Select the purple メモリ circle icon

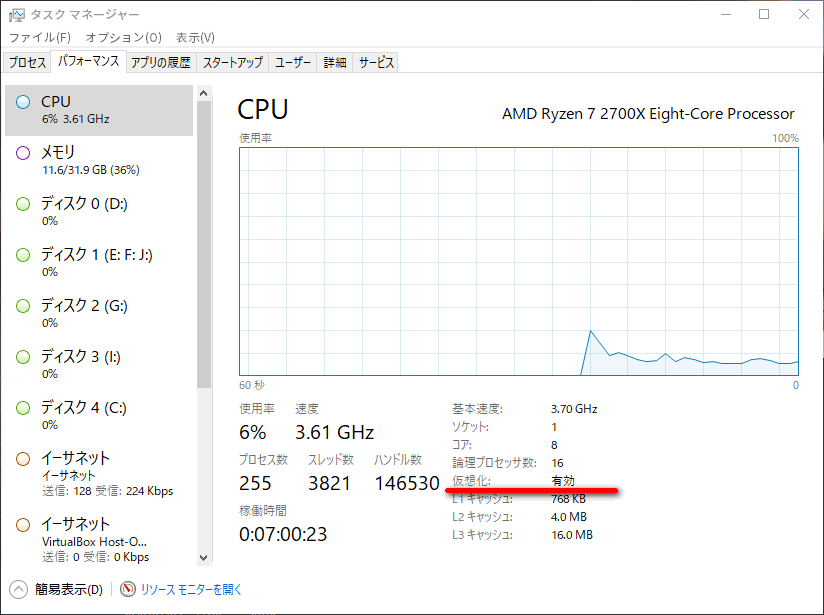click(x=23, y=153)
